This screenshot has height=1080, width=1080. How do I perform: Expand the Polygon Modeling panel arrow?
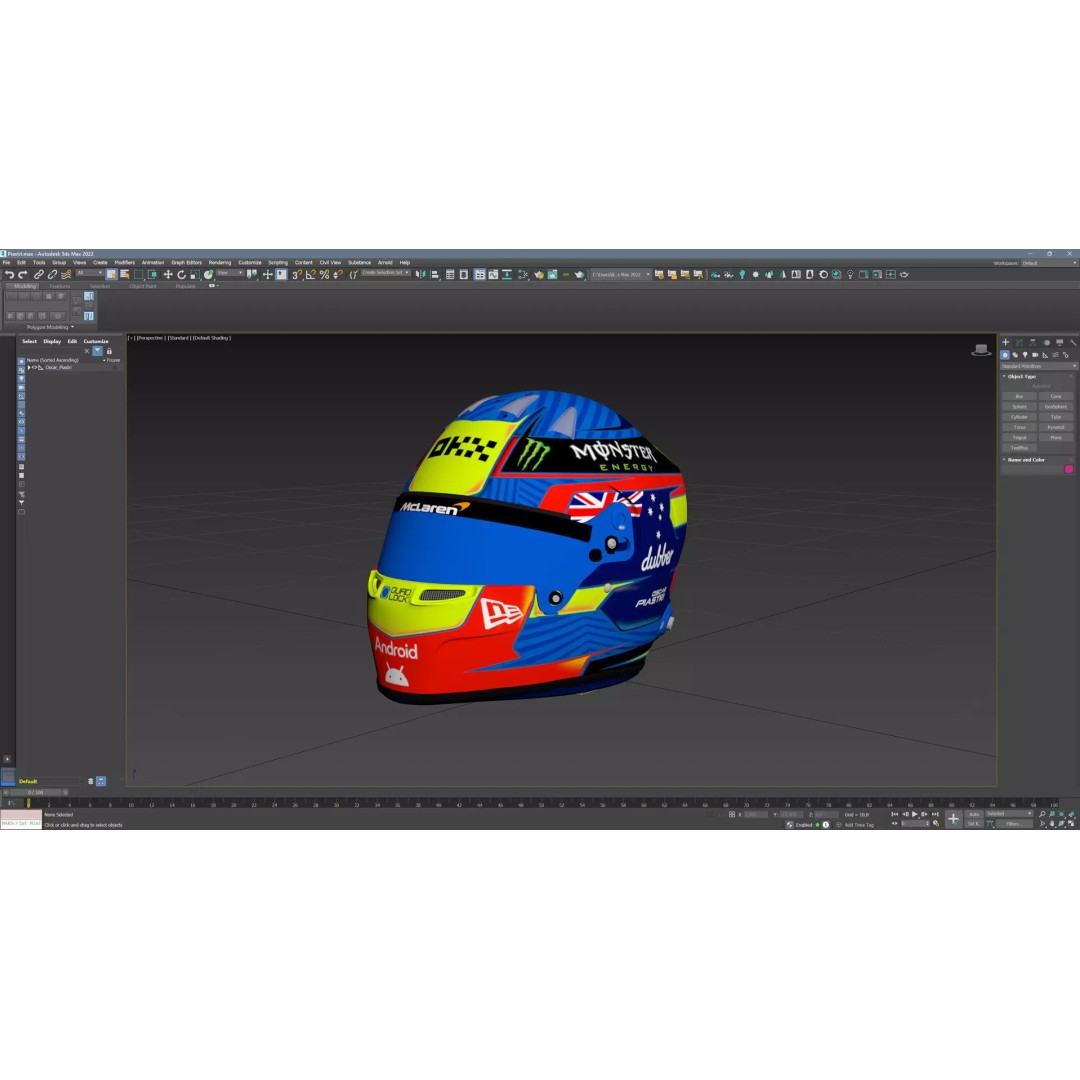pos(72,327)
